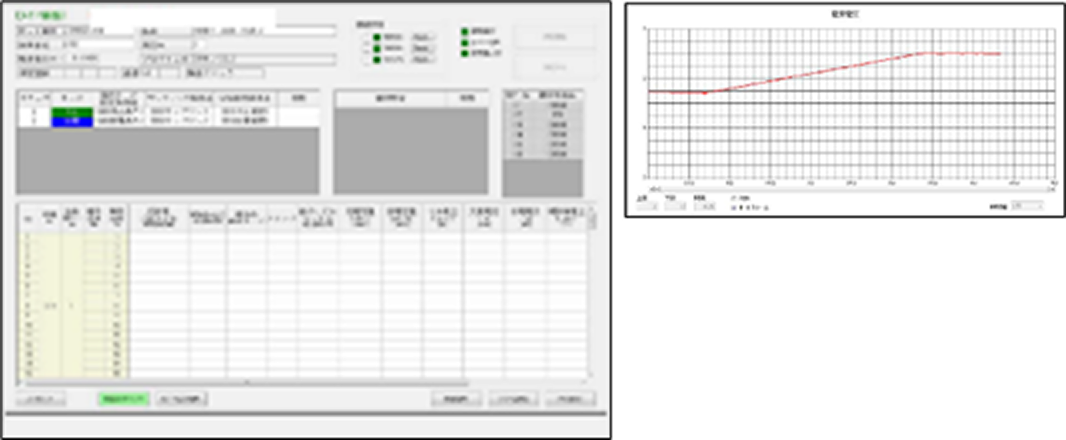Click the third green status indicator in measurement group
This screenshot has height=440, width=1066.
coord(375,60)
